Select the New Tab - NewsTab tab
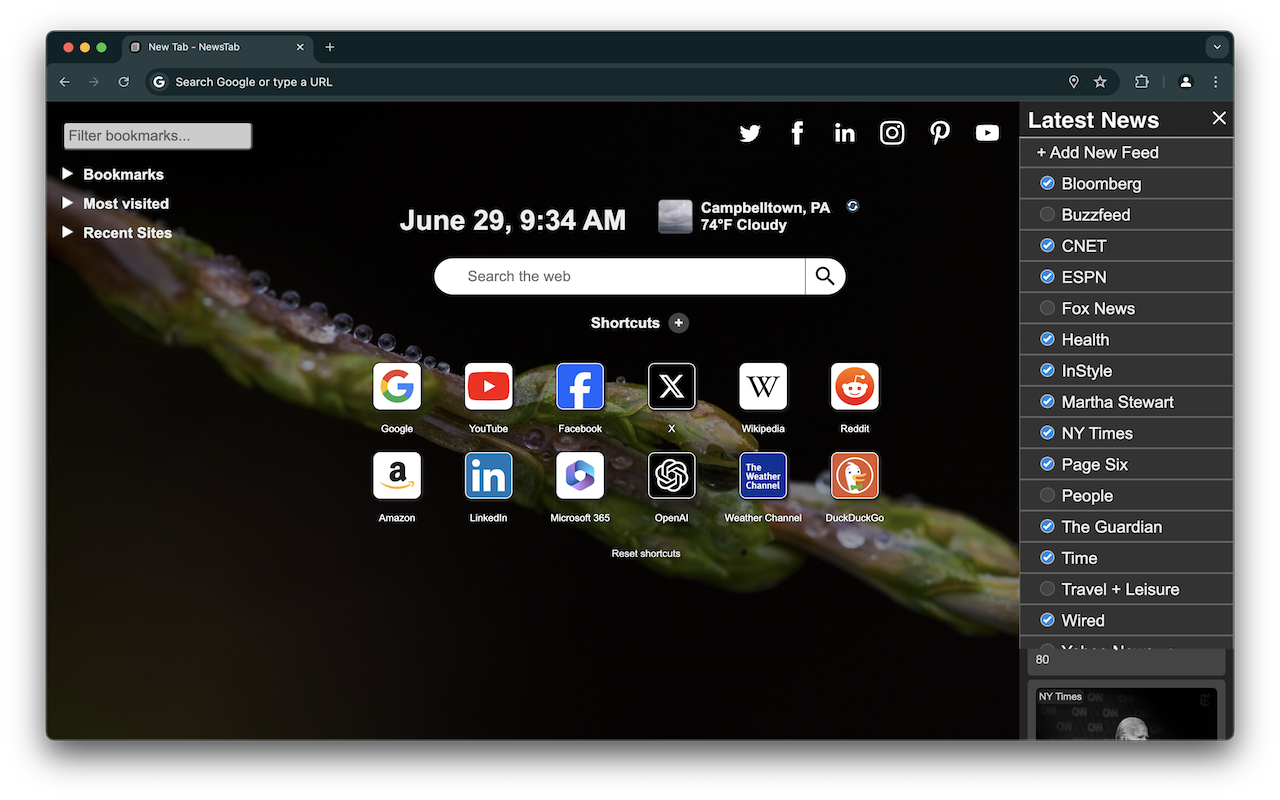 point(216,47)
